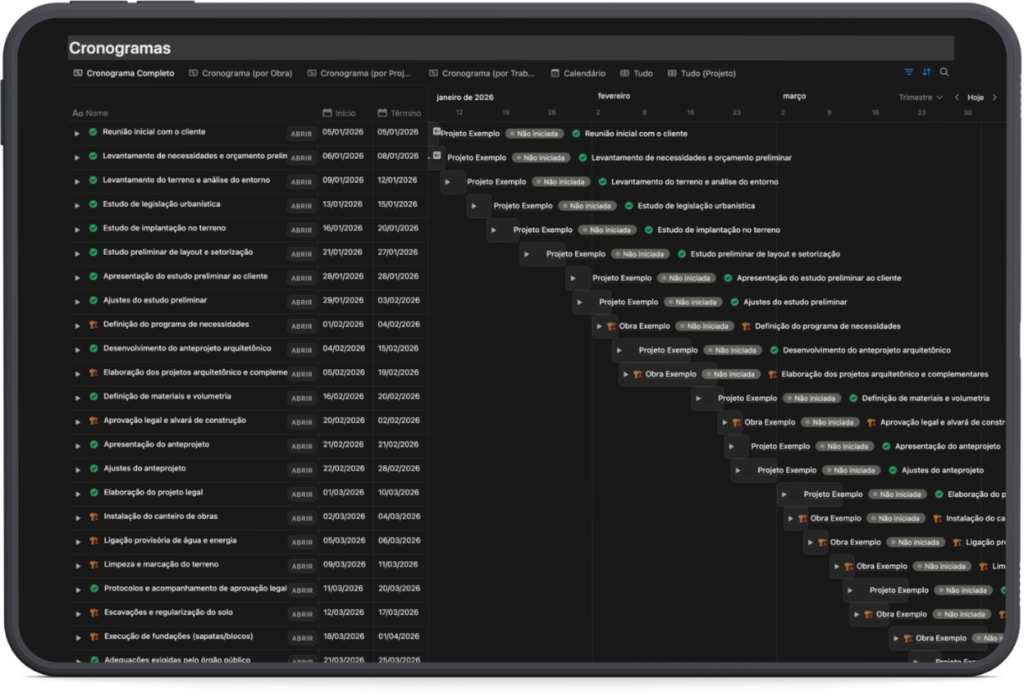The width and height of the screenshot is (1024, 698).
Task: Jump to today with the Hoje button
Action: (975, 98)
